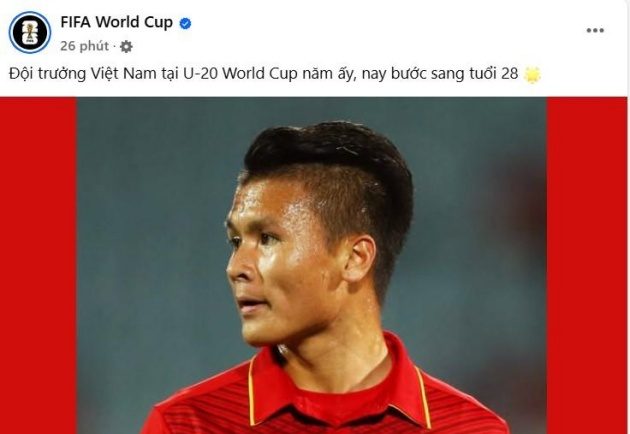This screenshot has height=434, width=630.
Task: Click the player's dark hair in photo
Action: [x=329, y=161]
